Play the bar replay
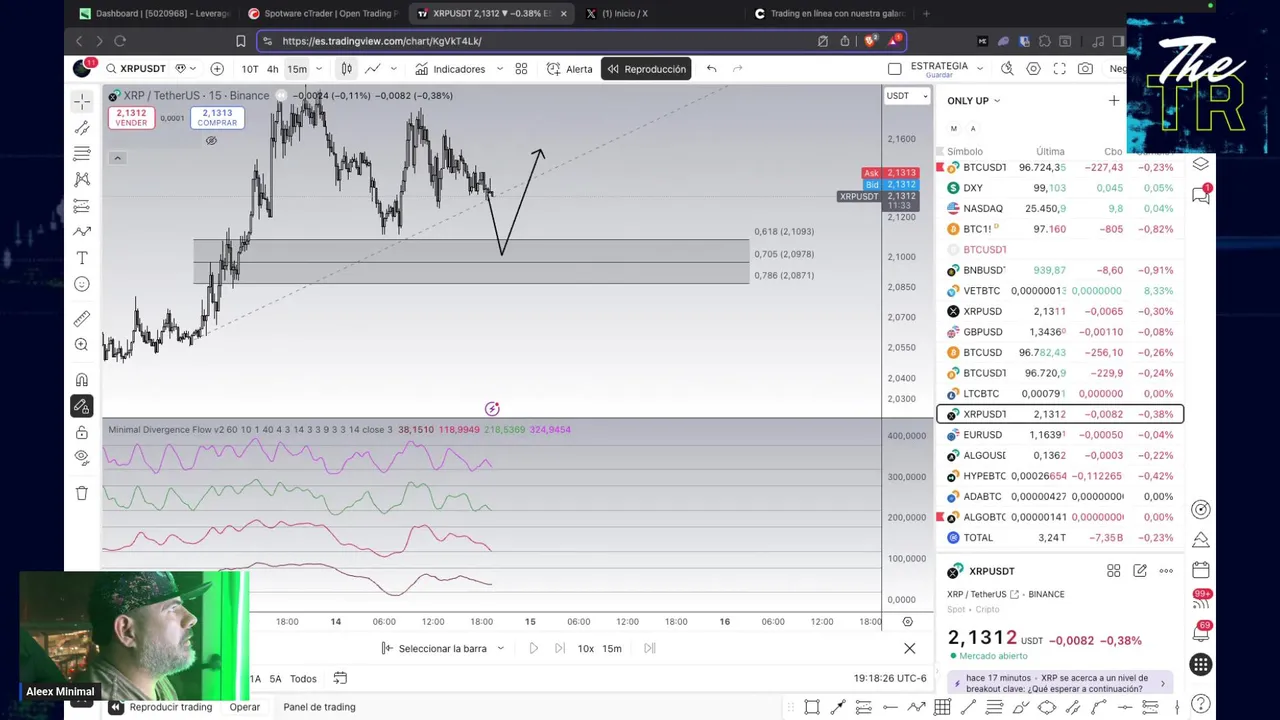This screenshot has height=720, width=1280. pyautogui.click(x=533, y=648)
